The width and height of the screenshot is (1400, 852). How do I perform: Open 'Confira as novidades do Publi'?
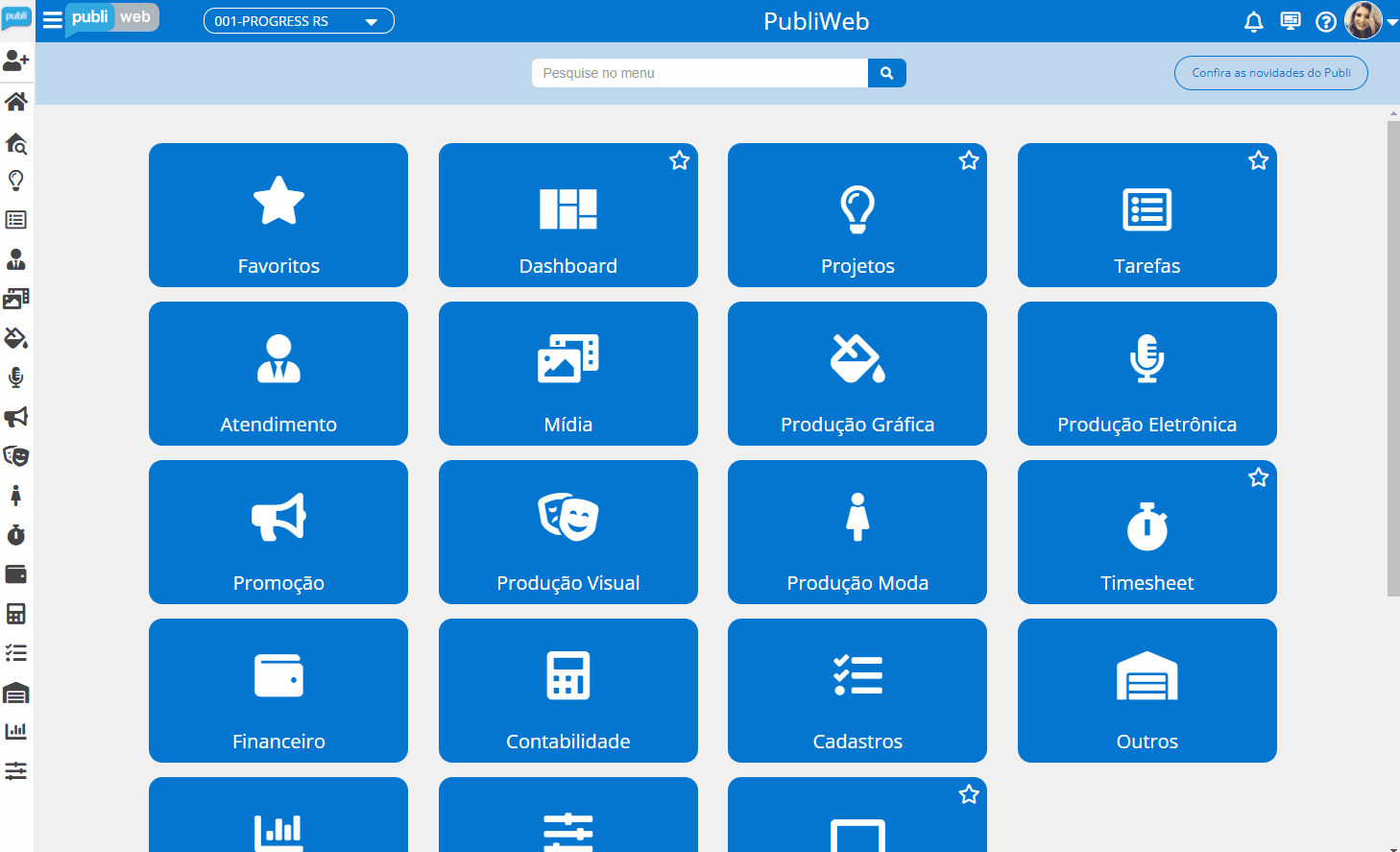[x=1271, y=73]
